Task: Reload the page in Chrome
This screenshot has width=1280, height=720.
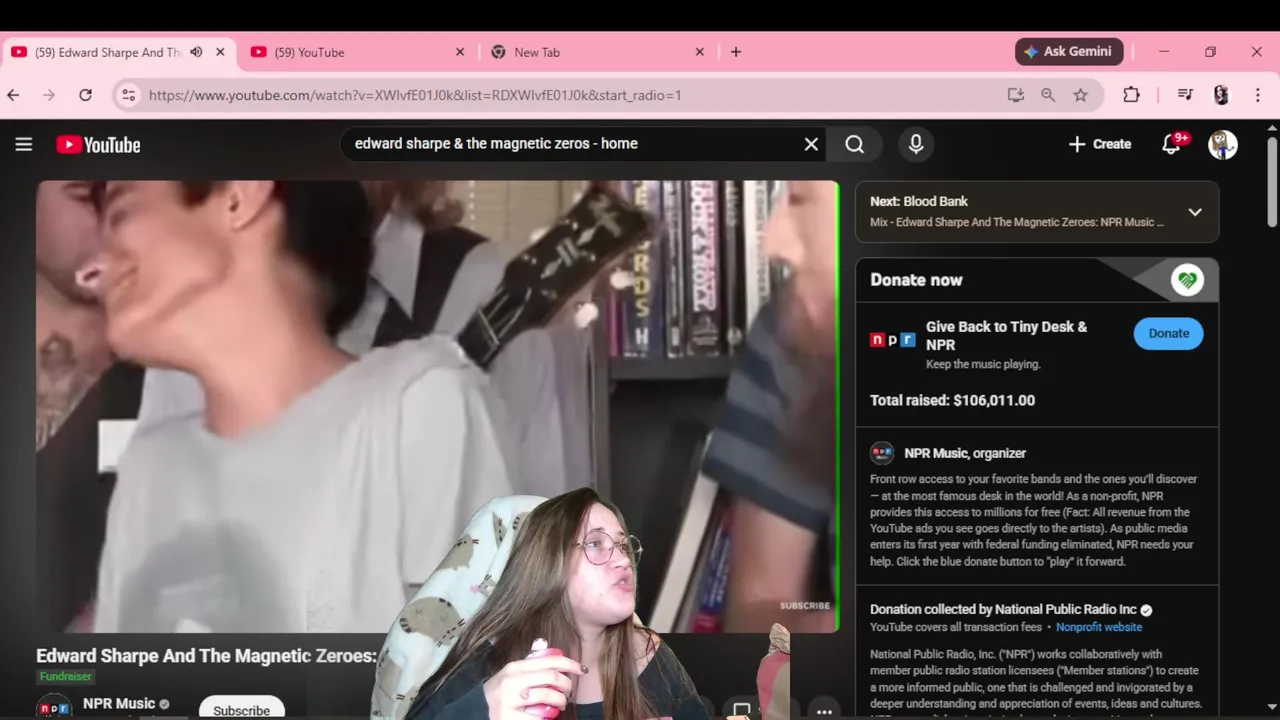Action: click(86, 95)
